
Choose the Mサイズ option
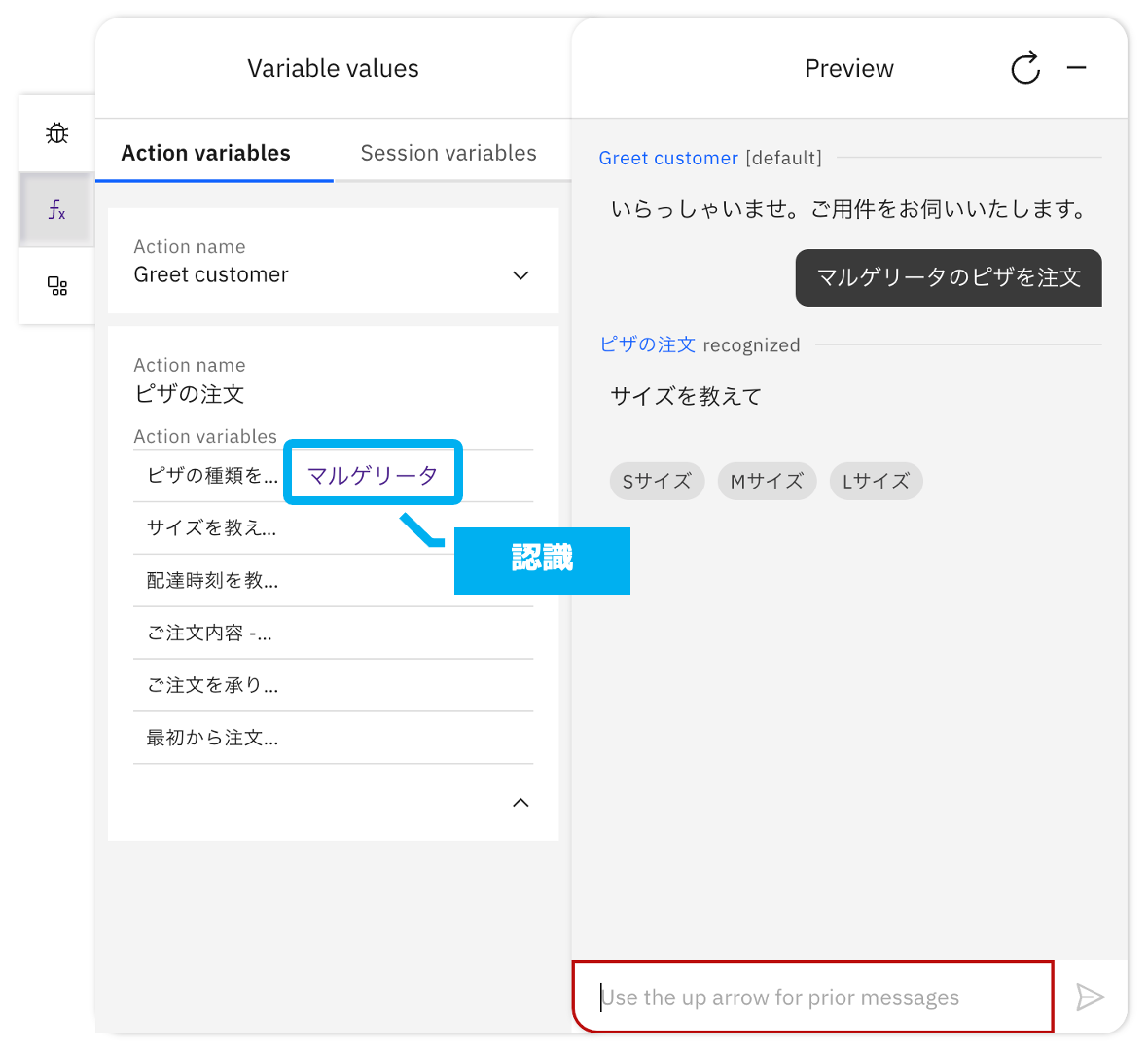[767, 481]
